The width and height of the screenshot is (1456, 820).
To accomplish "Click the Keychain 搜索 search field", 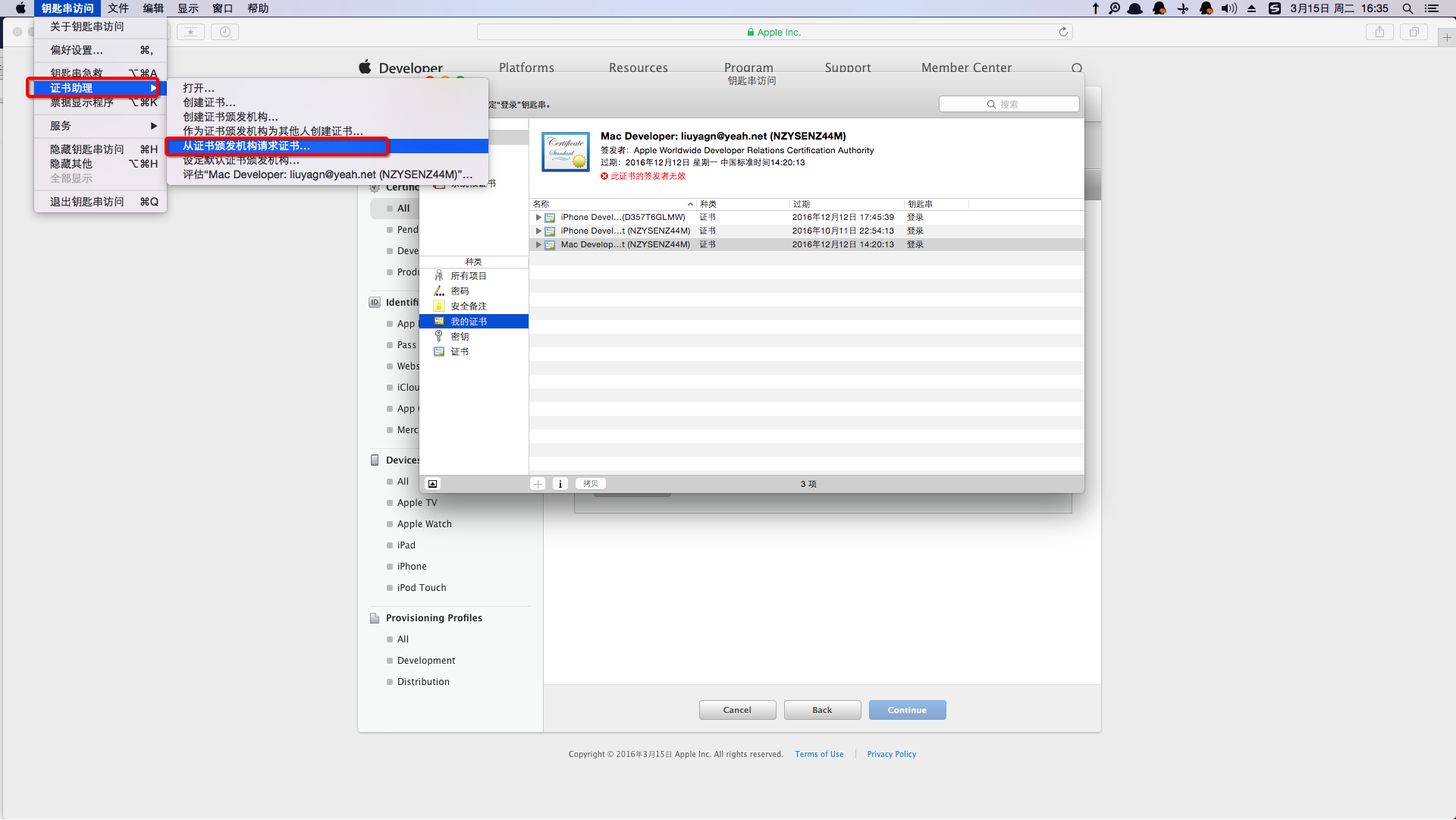I will (x=1009, y=104).
